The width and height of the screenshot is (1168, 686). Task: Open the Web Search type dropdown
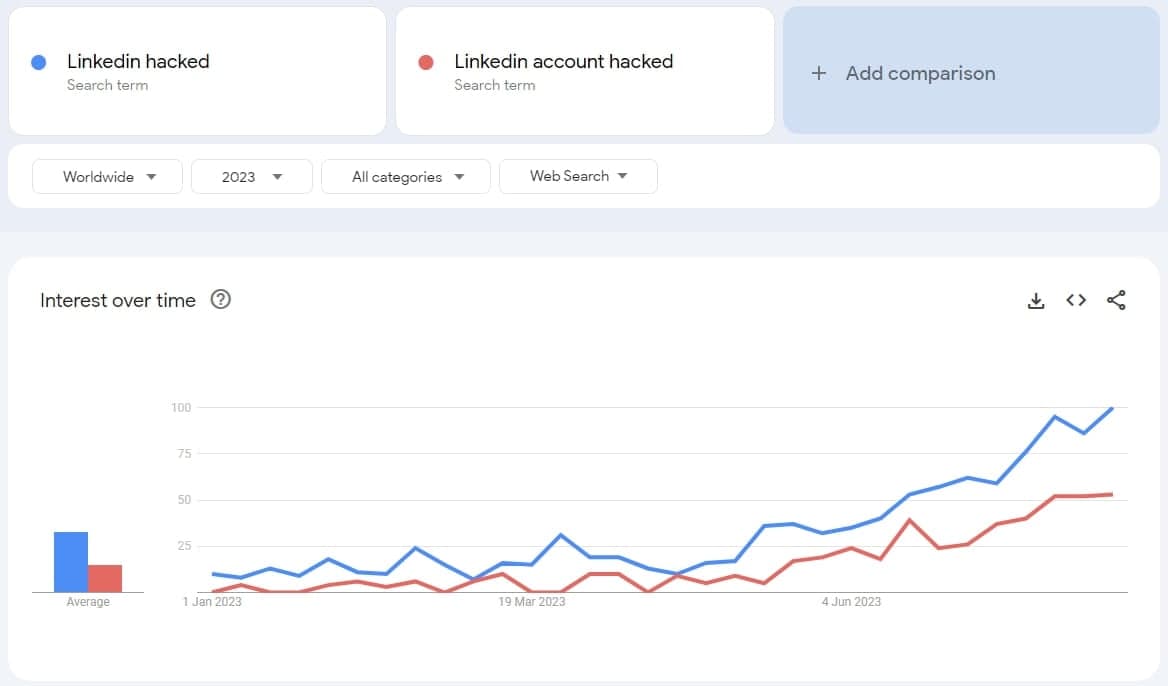pos(578,176)
